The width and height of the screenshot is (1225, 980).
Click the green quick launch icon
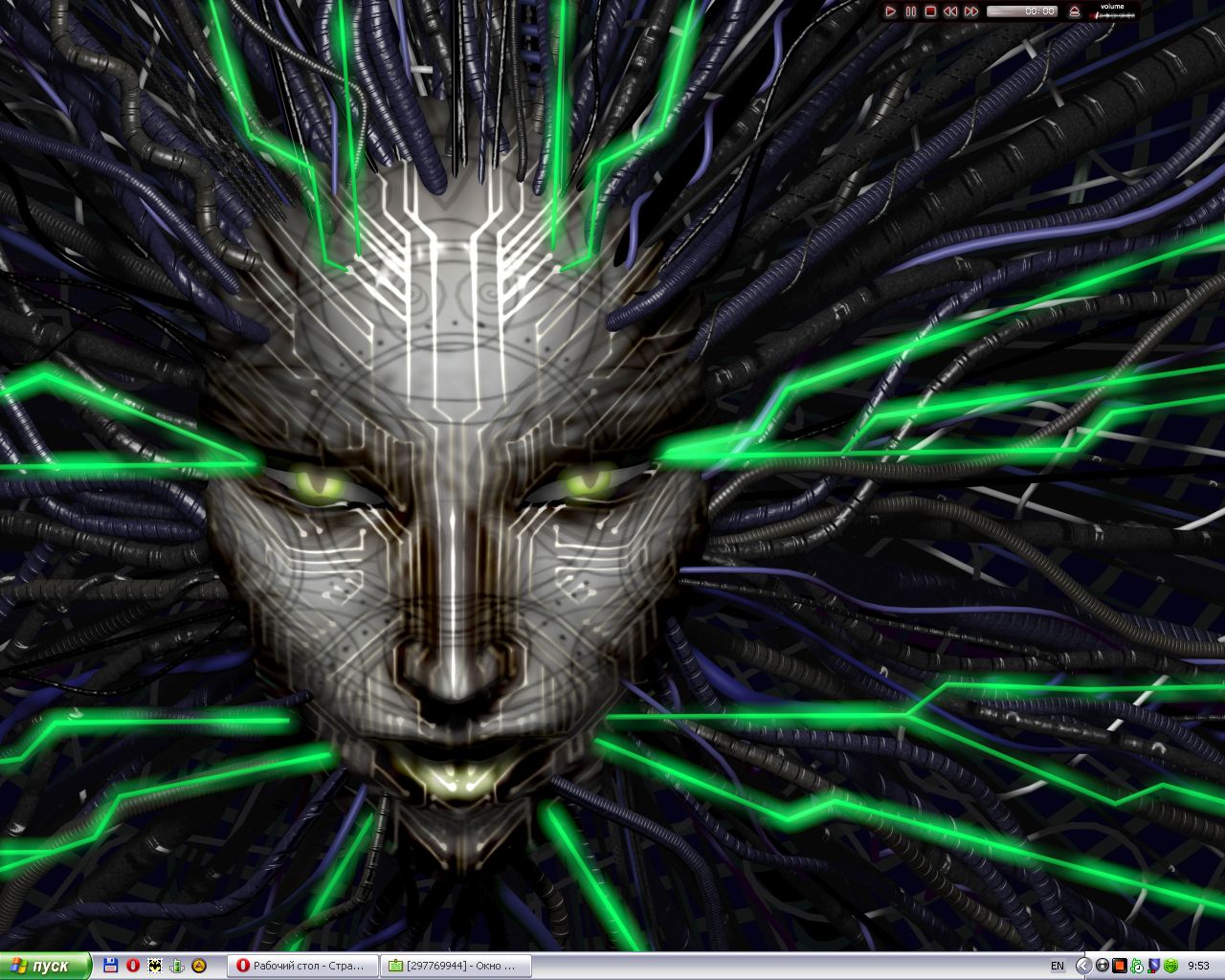click(177, 966)
